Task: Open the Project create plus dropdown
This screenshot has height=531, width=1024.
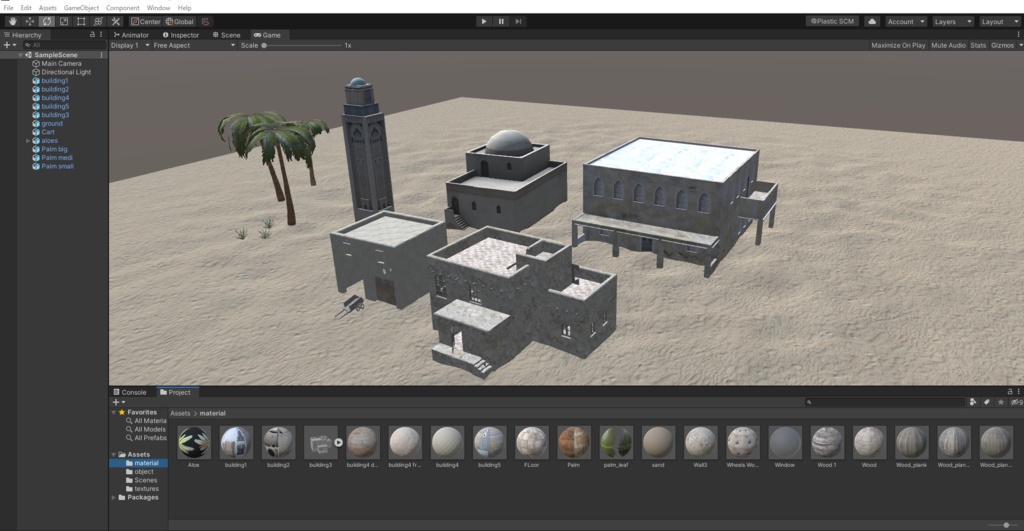Action: click(x=119, y=402)
